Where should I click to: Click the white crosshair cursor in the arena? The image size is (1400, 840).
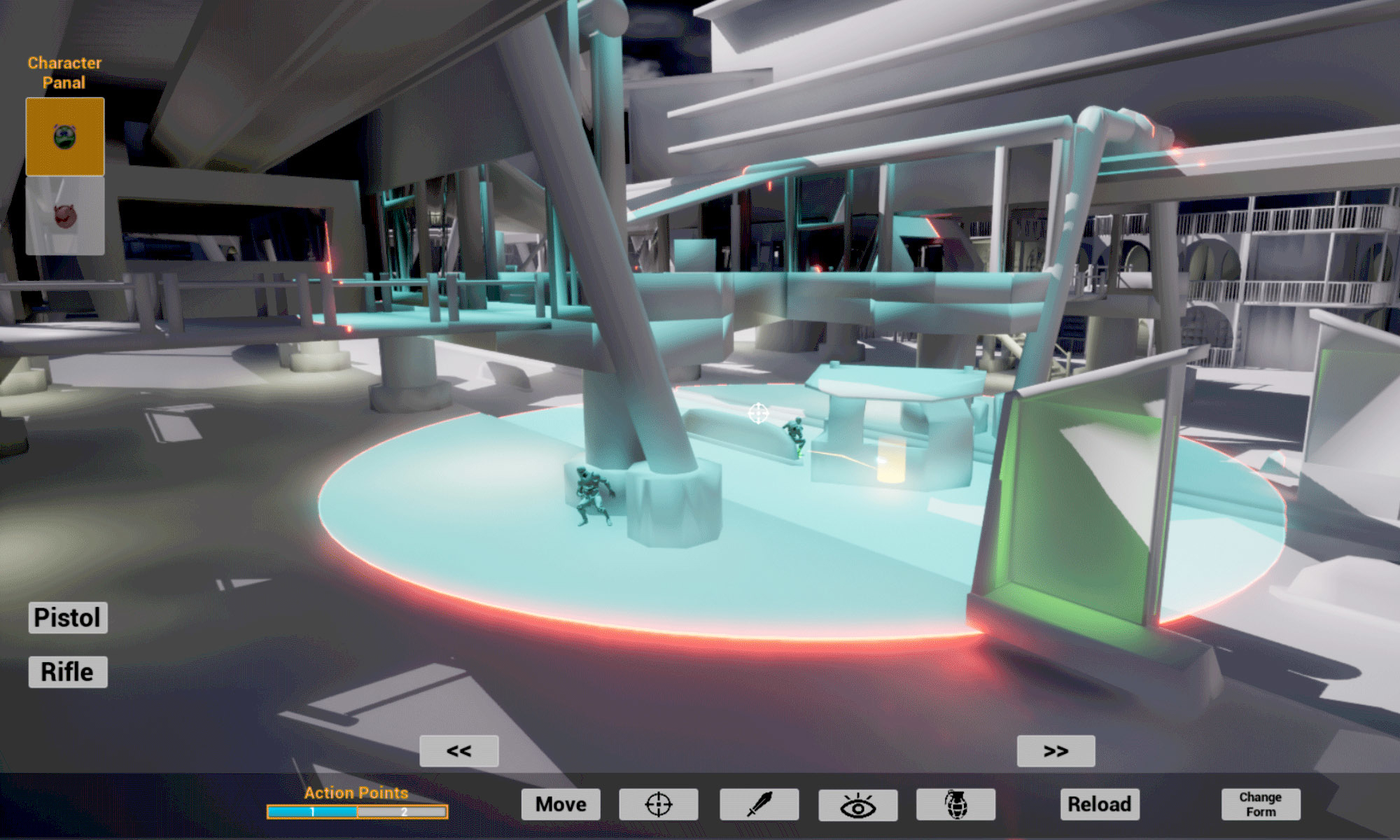(x=758, y=414)
